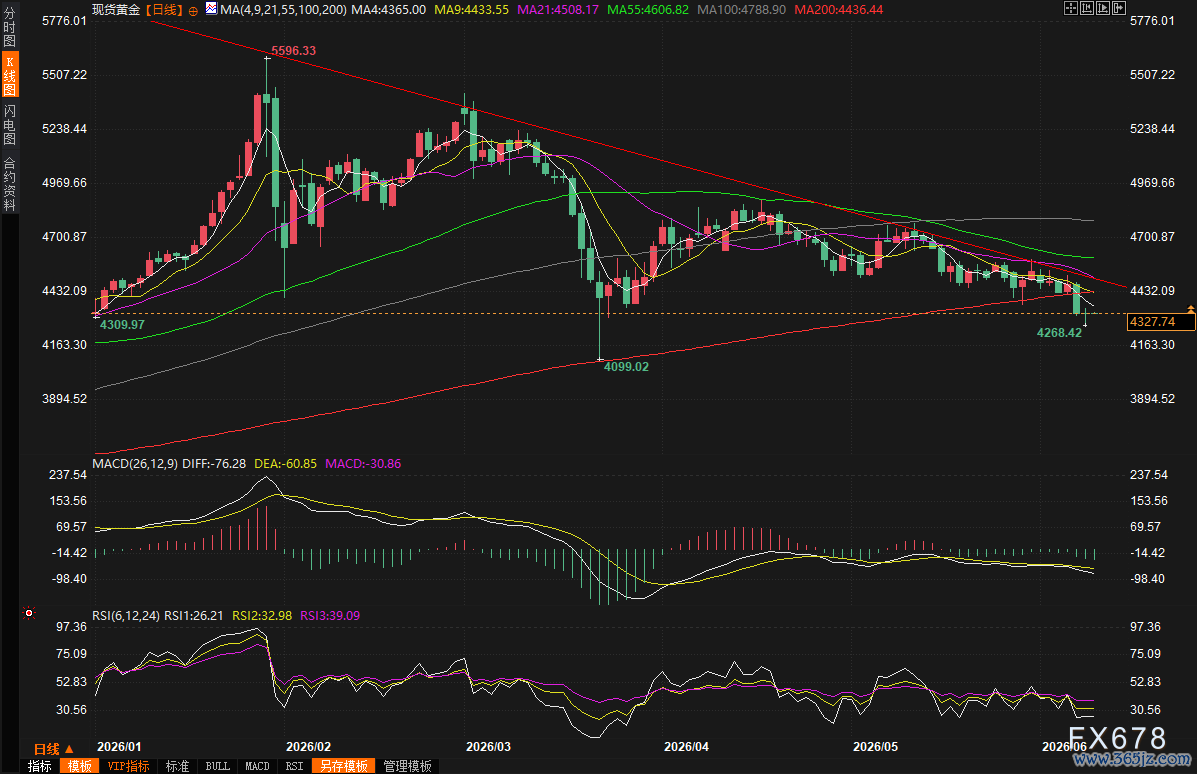This screenshot has height=774, width=1197.
Task: Click the orange price alert bell marker
Action: coord(1191,309)
